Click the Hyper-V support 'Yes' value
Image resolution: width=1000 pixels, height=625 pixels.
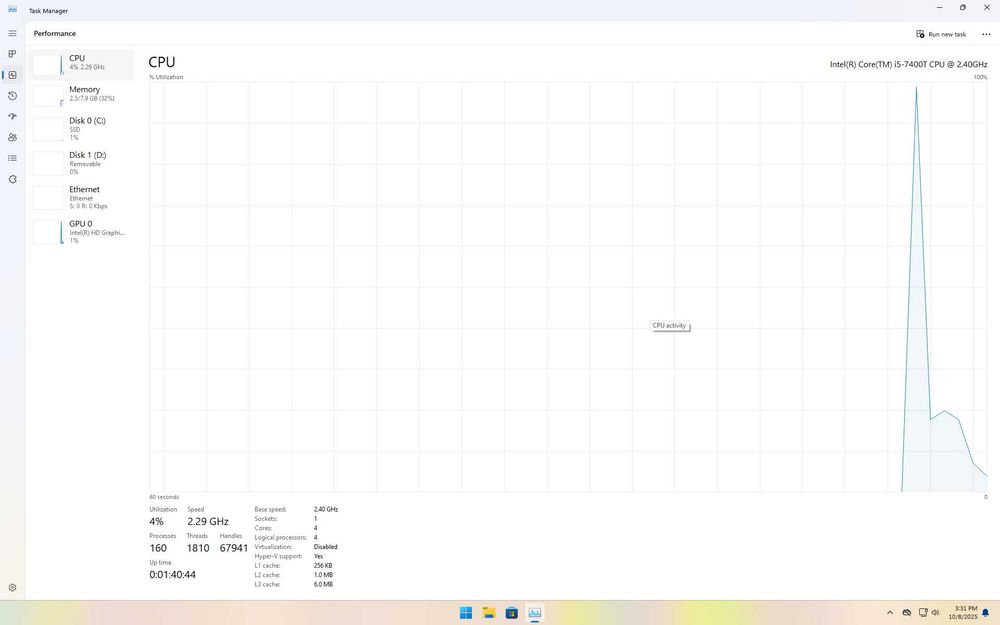(318, 556)
